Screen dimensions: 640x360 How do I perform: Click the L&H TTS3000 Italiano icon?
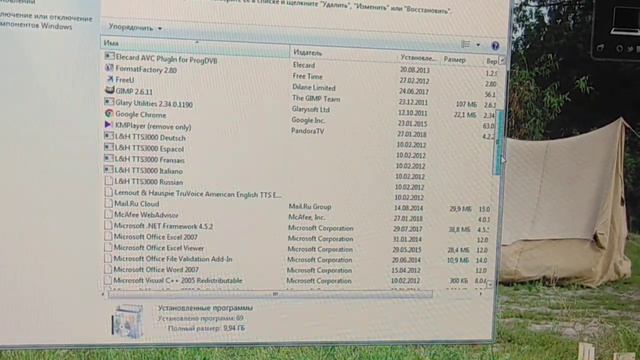click(109, 169)
